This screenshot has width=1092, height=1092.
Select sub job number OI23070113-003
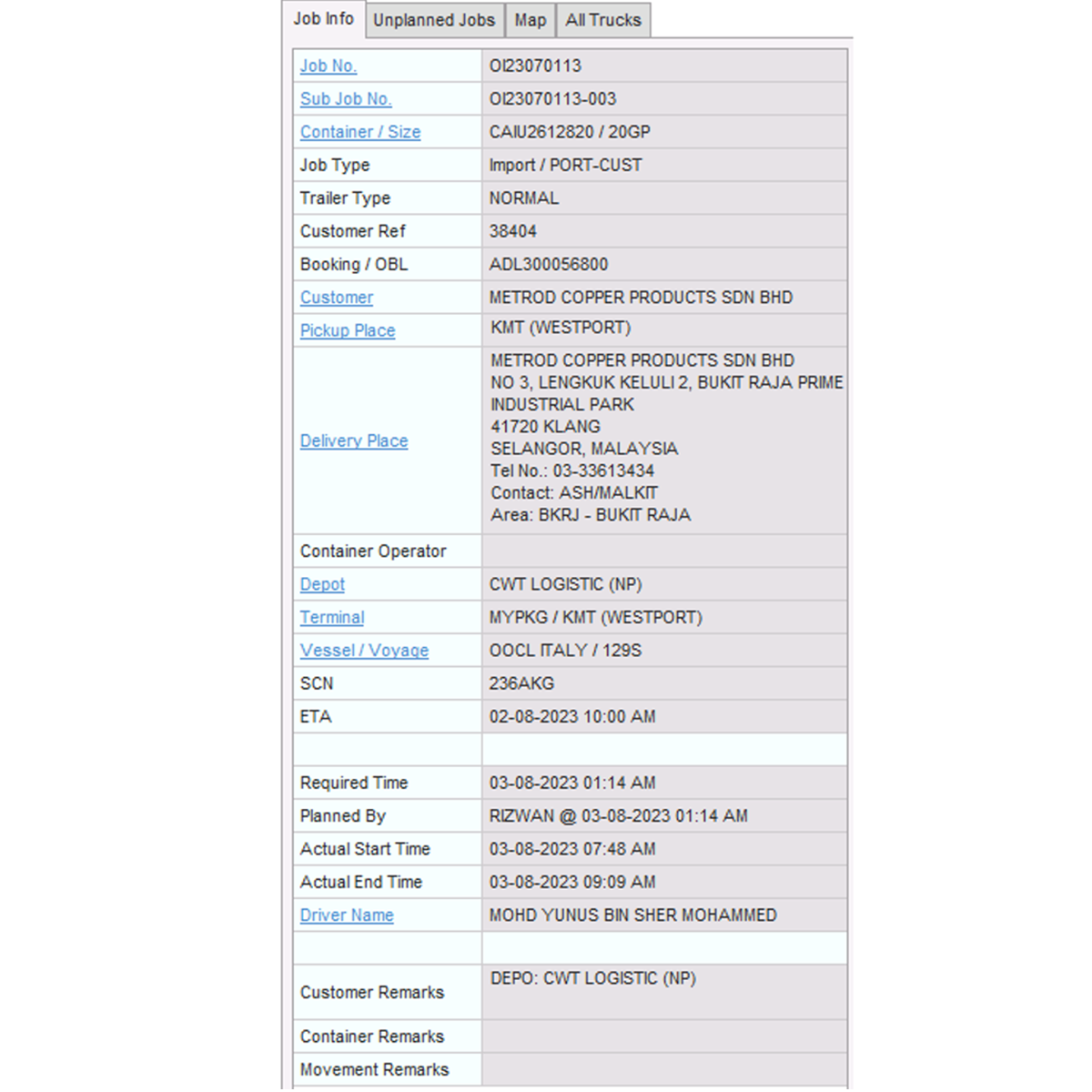[x=552, y=99]
